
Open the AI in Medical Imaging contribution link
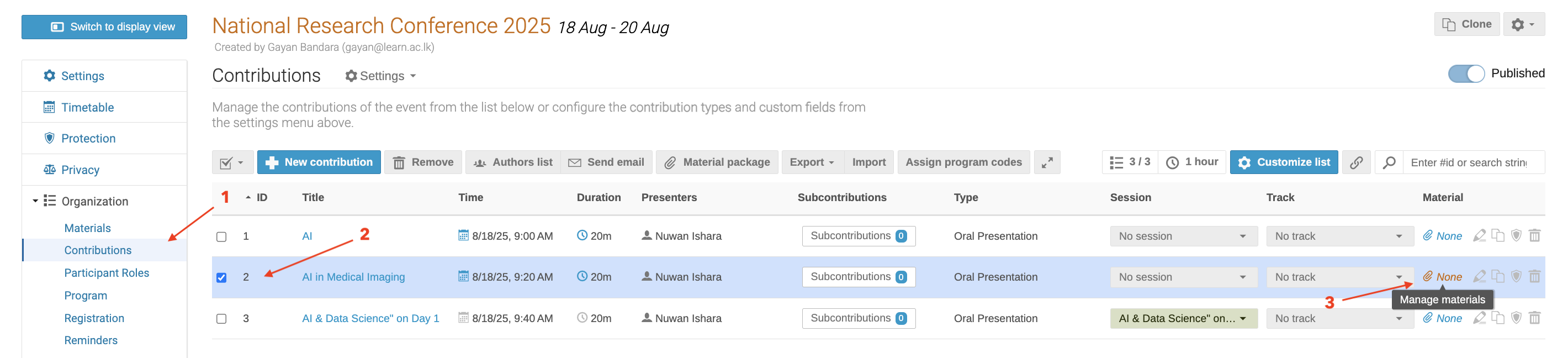[x=353, y=277]
